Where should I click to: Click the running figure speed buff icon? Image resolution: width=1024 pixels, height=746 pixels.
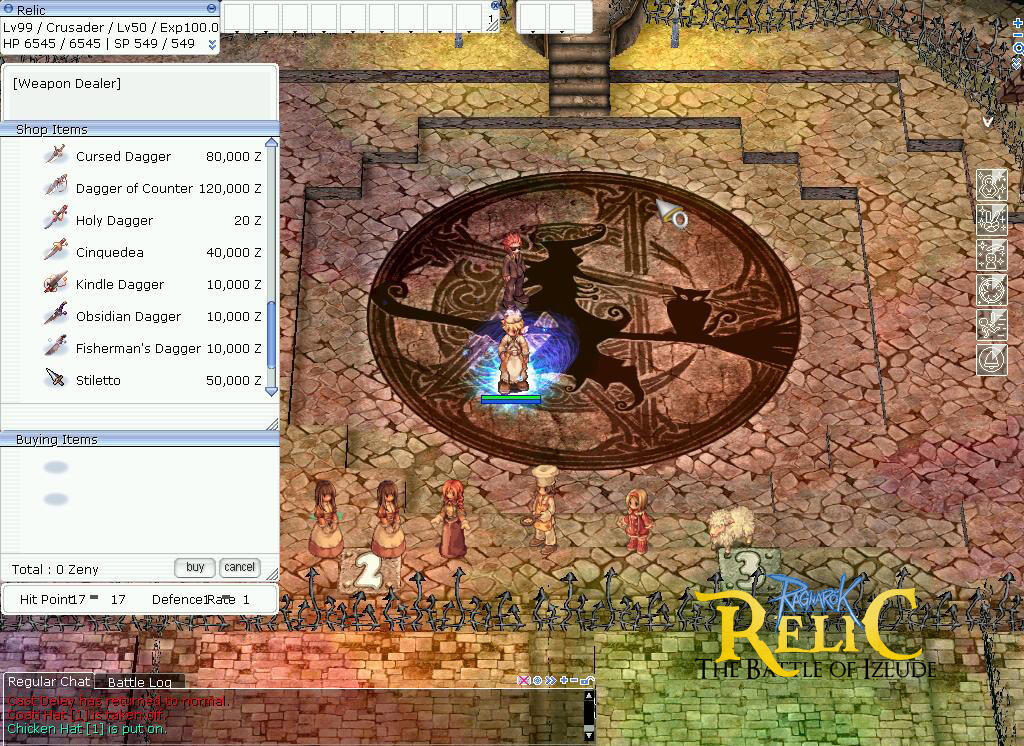[991, 325]
